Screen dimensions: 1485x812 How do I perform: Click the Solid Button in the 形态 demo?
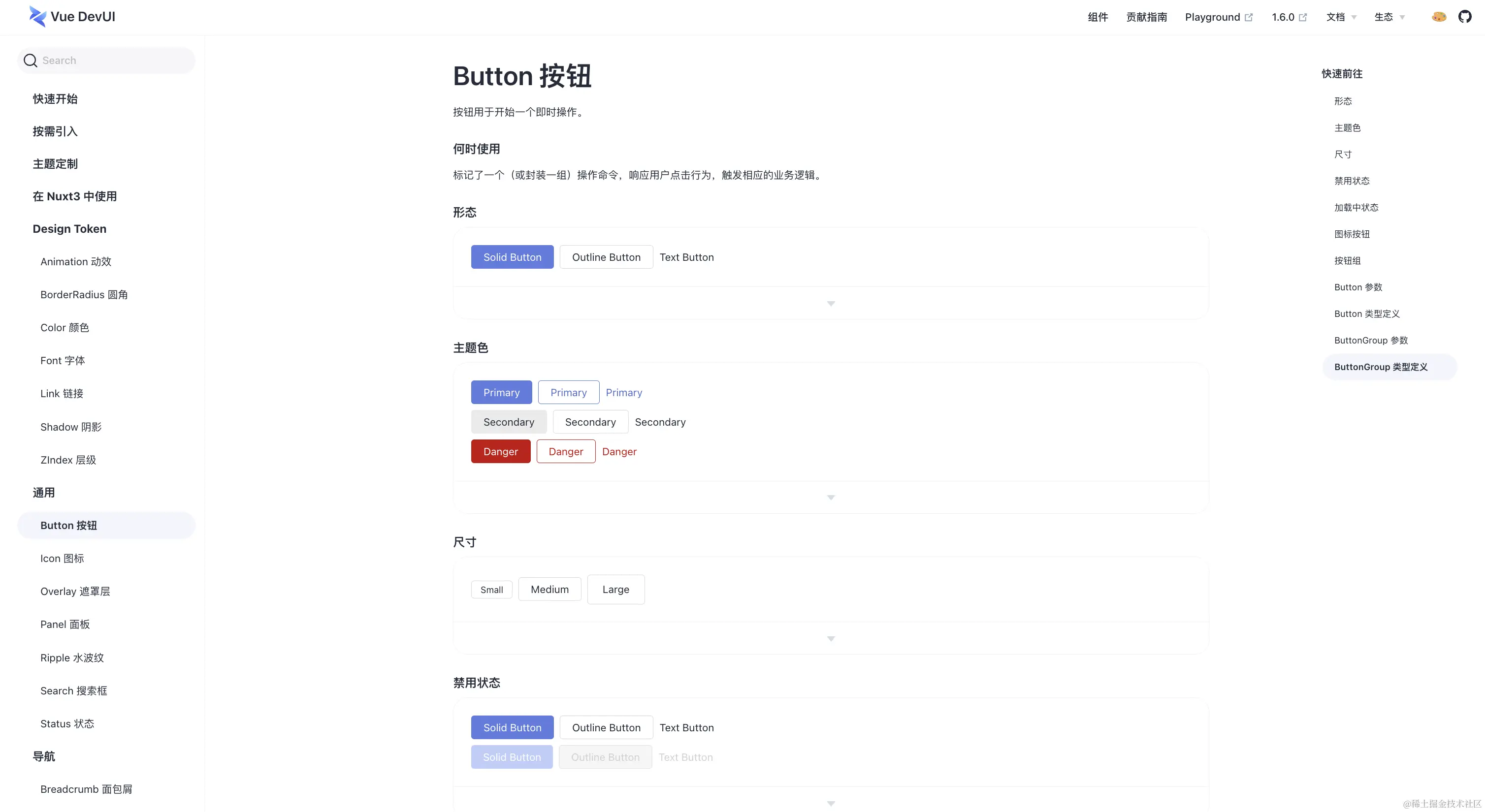(512, 257)
